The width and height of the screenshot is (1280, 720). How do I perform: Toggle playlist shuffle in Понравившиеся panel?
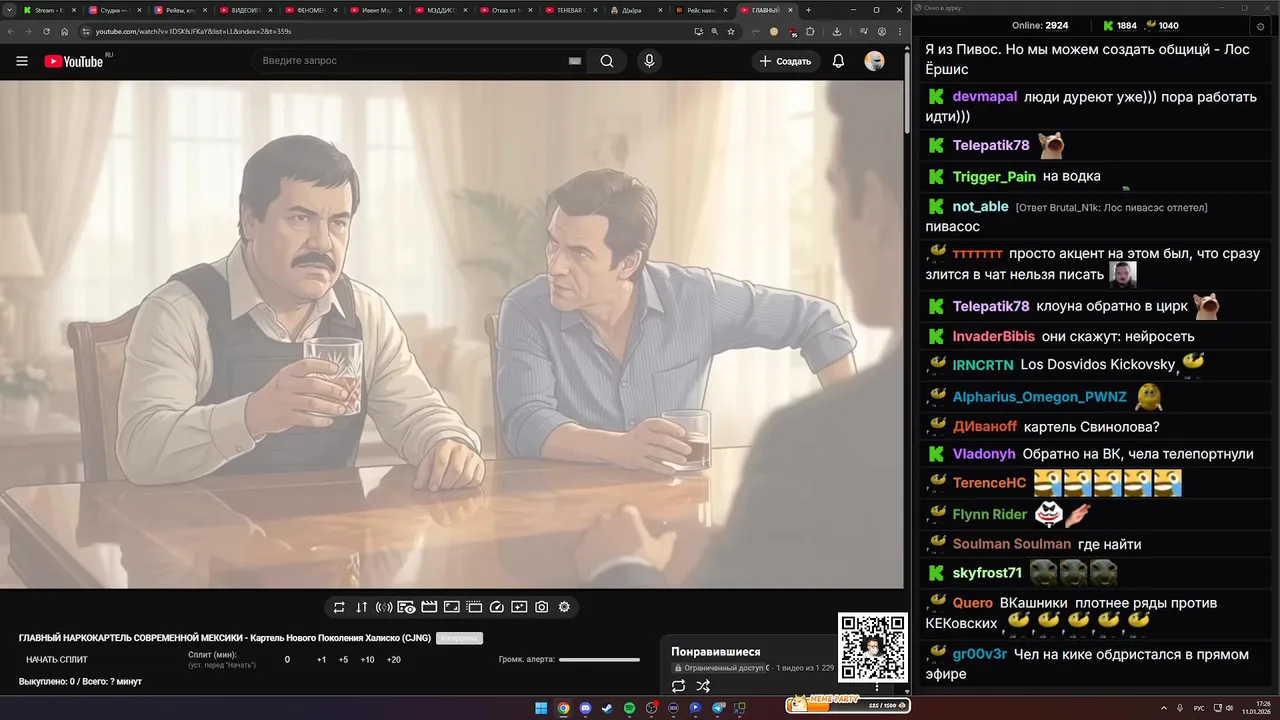[703, 686]
